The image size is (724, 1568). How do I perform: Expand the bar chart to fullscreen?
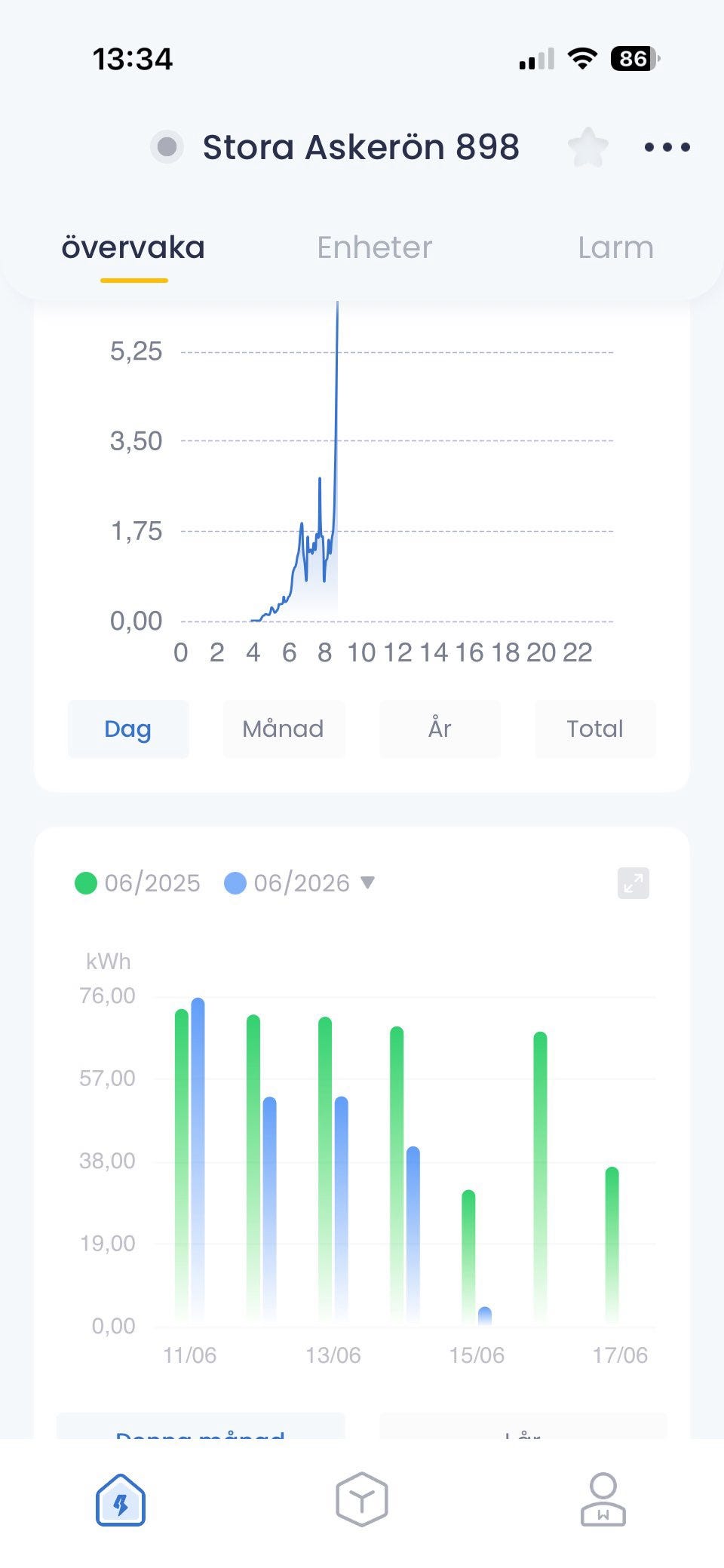633,882
